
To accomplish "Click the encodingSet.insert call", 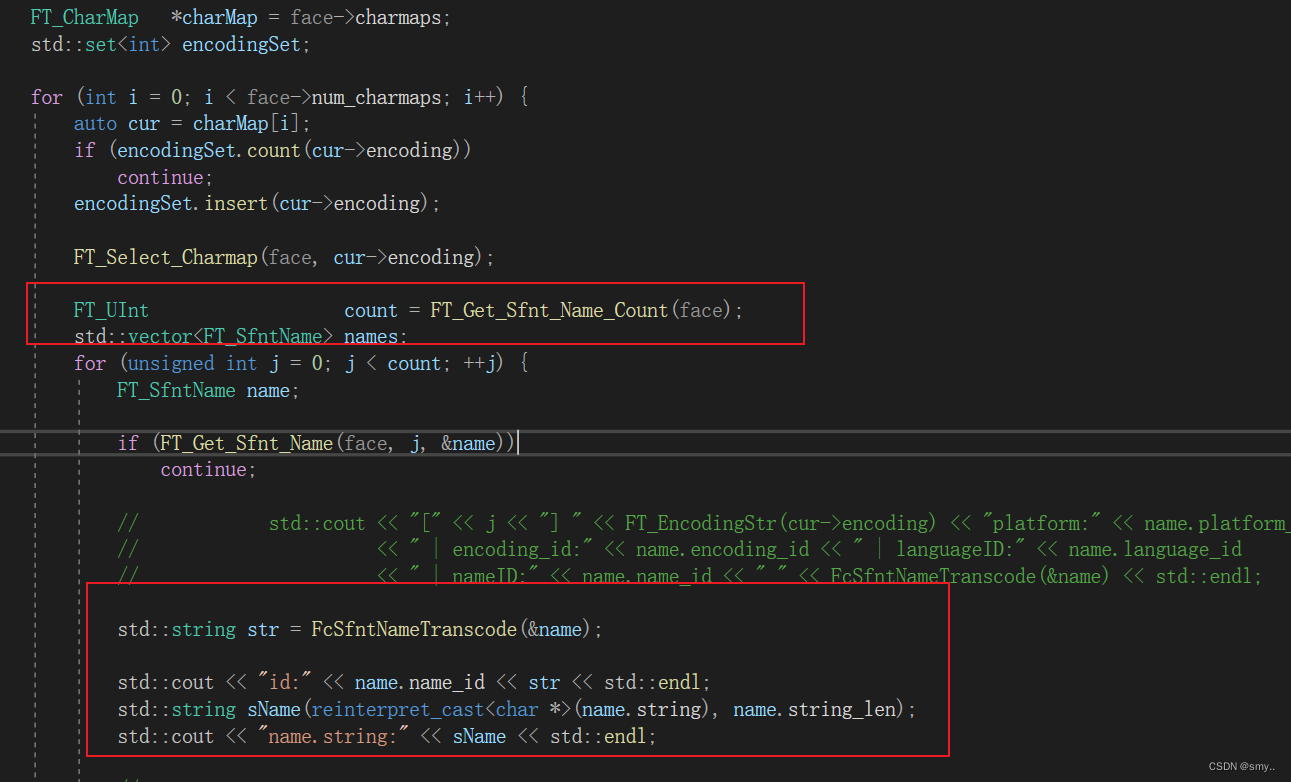I will pos(257,203).
